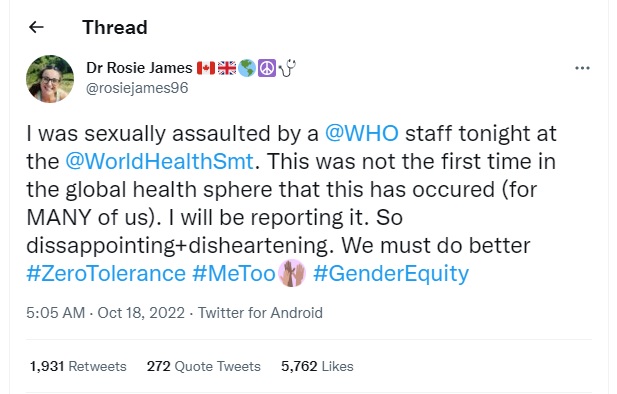This screenshot has width=617, height=394.
Task: Click the stethoscope emoji in name
Action: [288, 68]
